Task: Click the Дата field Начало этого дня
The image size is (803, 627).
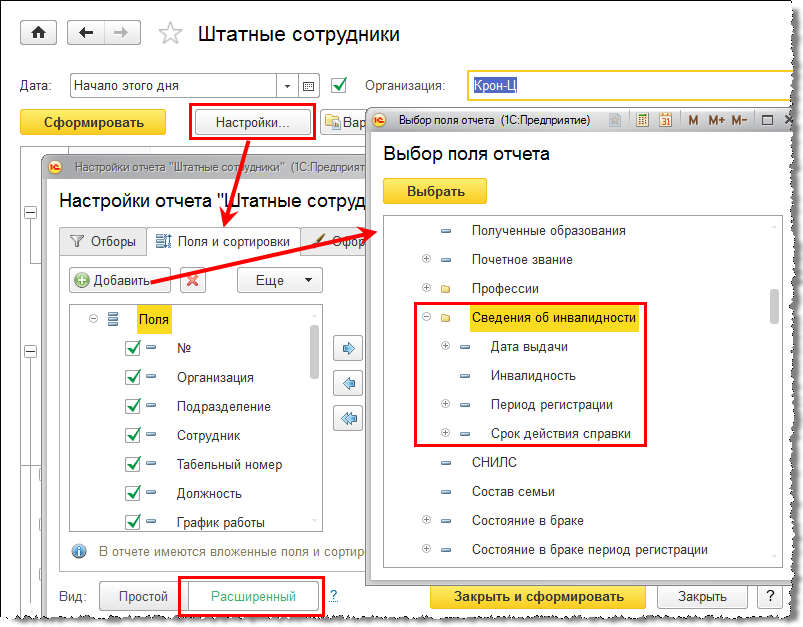Action: (174, 86)
